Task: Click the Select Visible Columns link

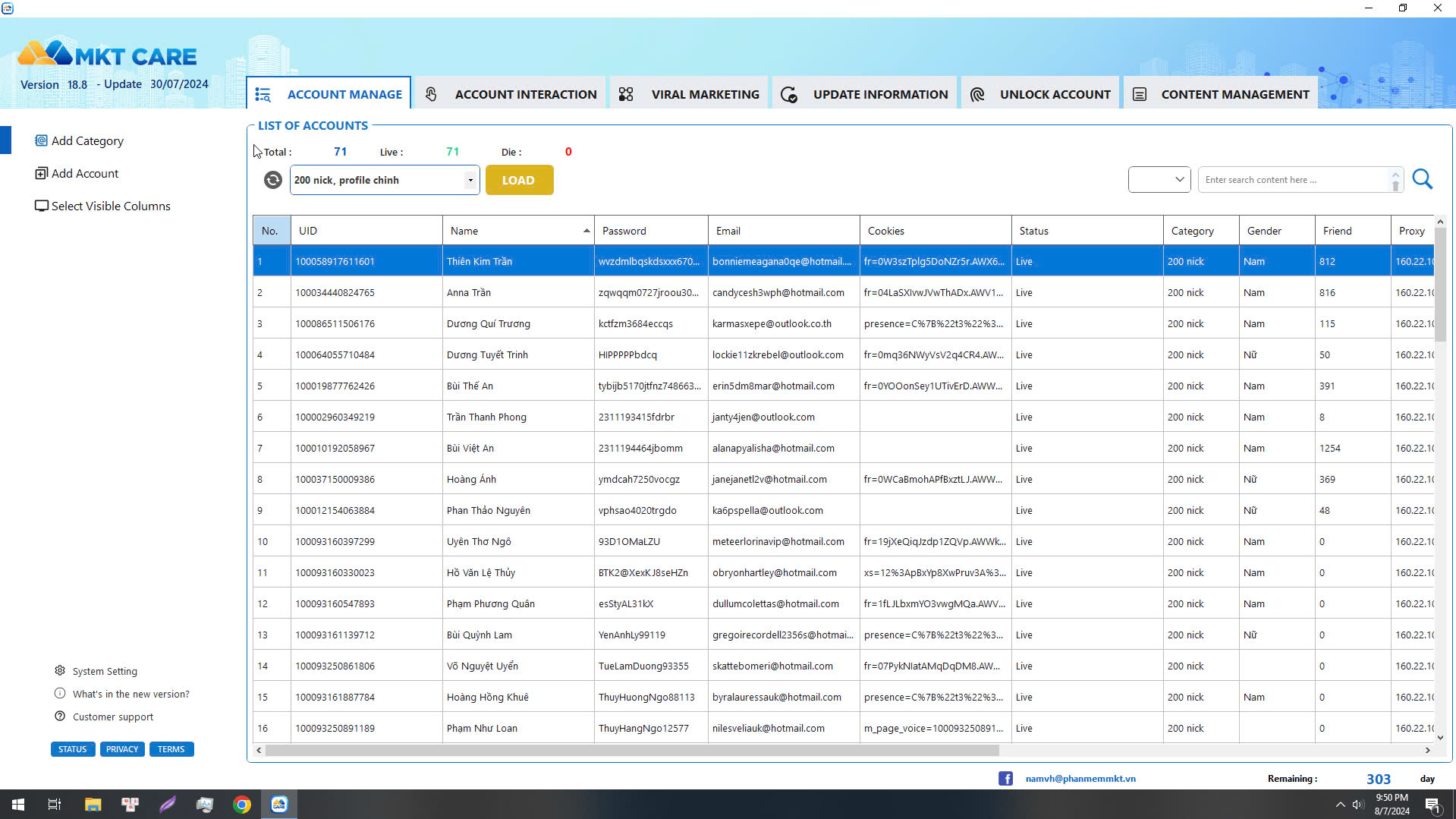Action: (x=111, y=206)
